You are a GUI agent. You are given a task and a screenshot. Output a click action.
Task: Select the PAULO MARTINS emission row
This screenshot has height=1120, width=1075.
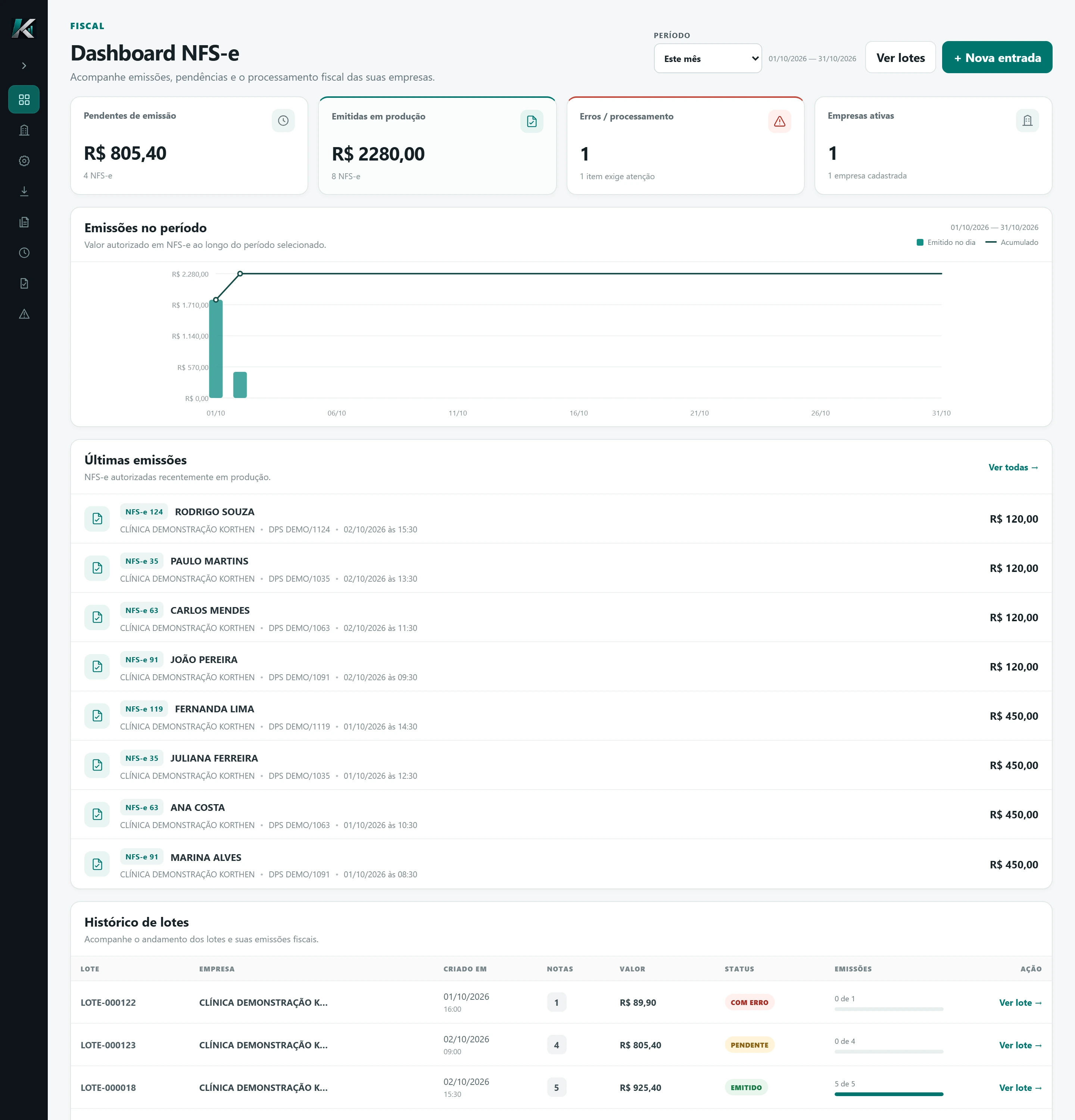coord(561,569)
